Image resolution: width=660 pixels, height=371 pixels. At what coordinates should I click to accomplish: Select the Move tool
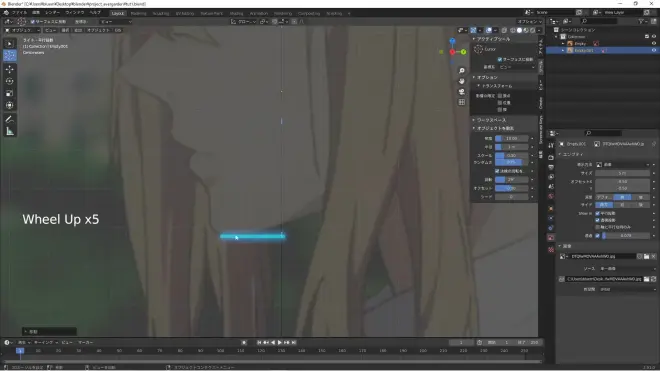[x=10, y=69]
